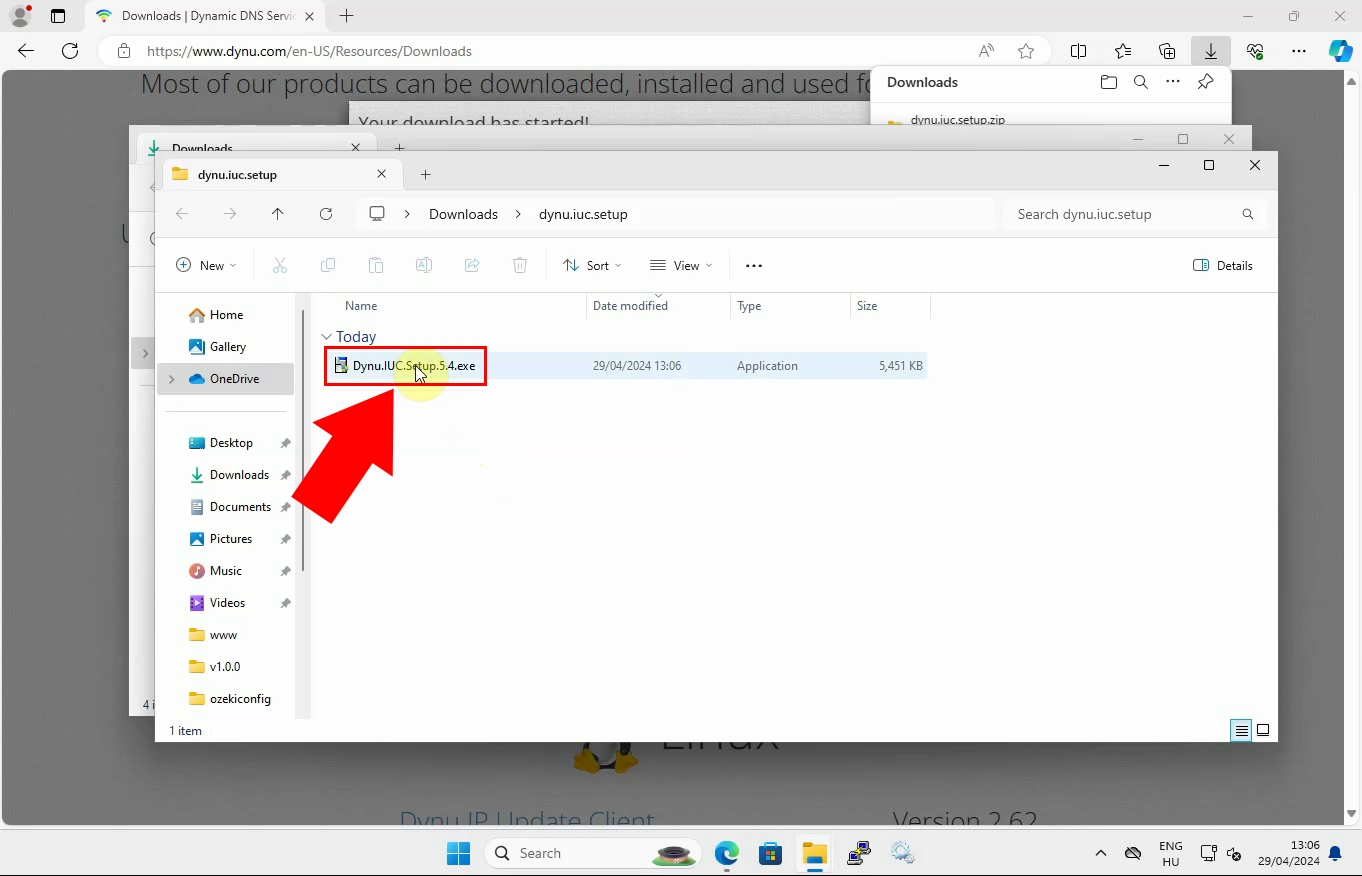Open Edge Settings and more menu
The width and height of the screenshot is (1362, 876).
(x=1299, y=51)
